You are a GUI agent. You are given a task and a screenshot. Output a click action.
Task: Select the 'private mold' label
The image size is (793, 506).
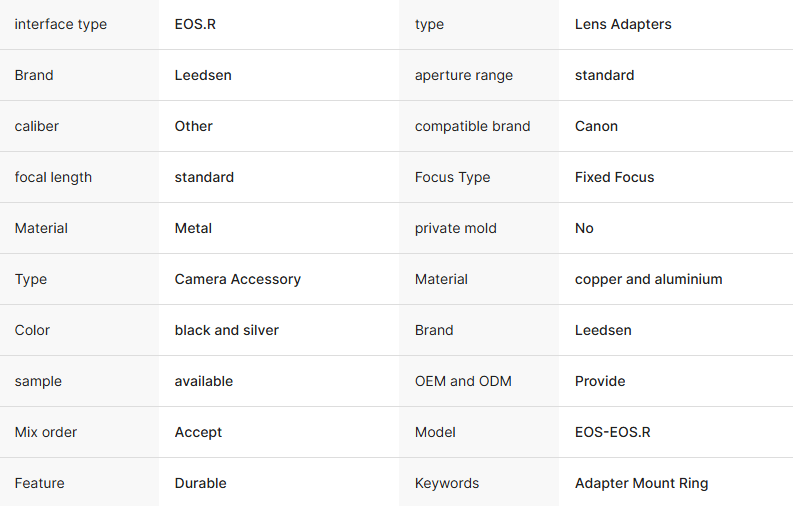click(456, 228)
